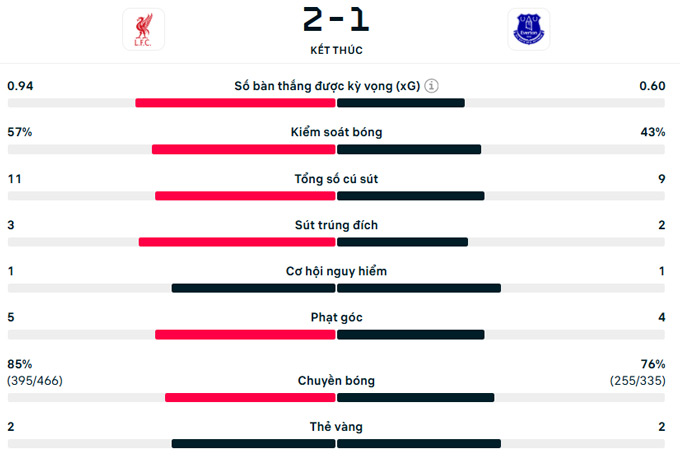This screenshot has width=680, height=456.
Task: Open the xG info tooltip icon
Action: (x=431, y=86)
